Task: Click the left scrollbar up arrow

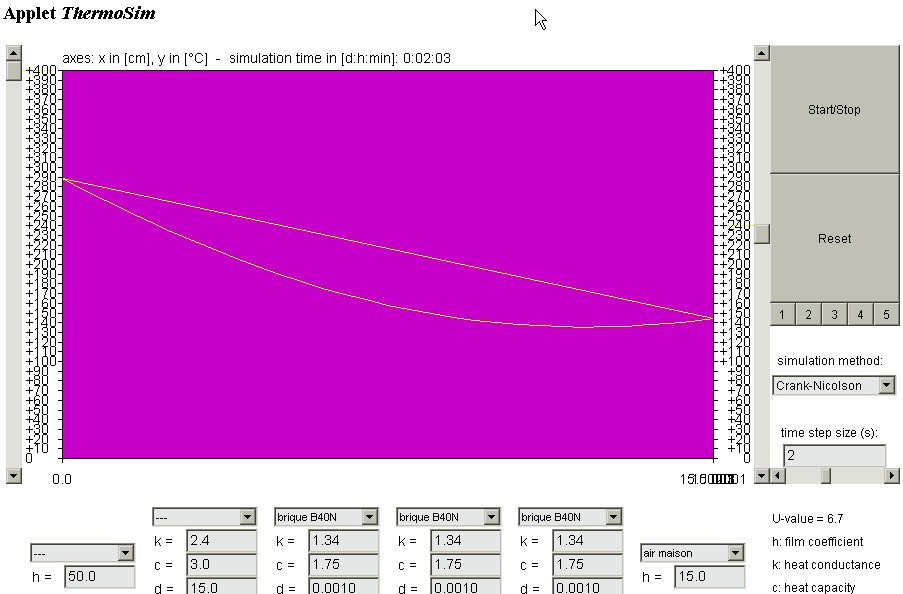Action: pyautogui.click(x=14, y=53)
